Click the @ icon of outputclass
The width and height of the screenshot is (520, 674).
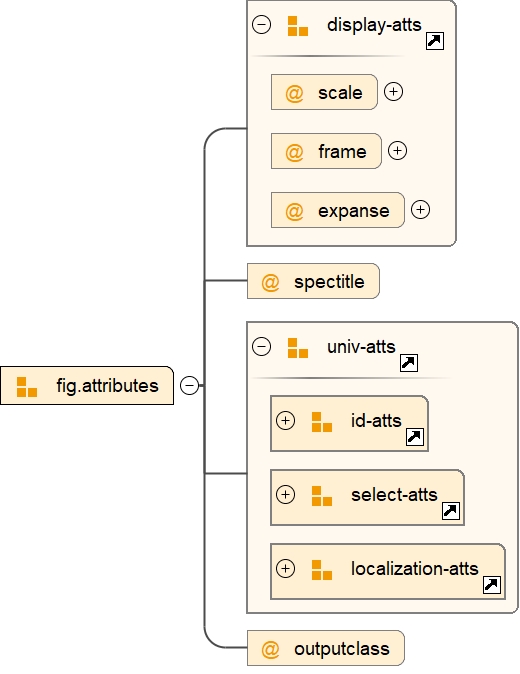(x=270, y=649)
